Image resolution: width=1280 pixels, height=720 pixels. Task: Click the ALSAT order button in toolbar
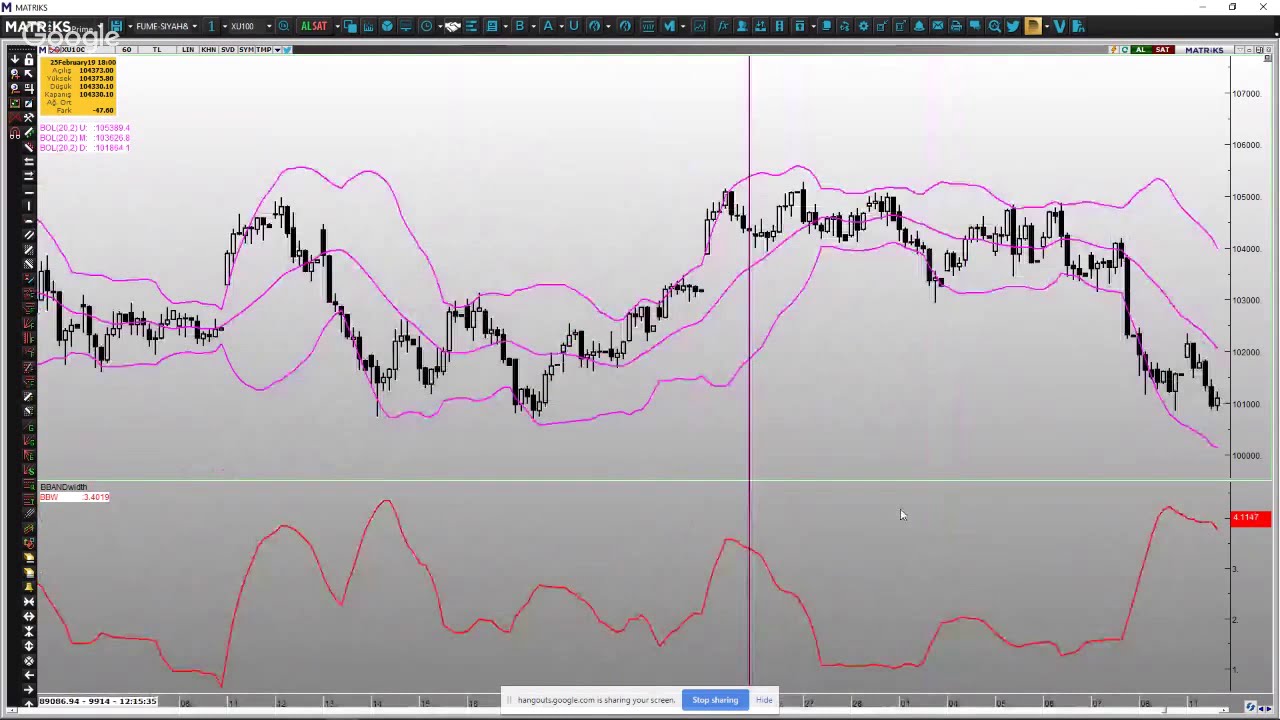(x=314, y=26)
